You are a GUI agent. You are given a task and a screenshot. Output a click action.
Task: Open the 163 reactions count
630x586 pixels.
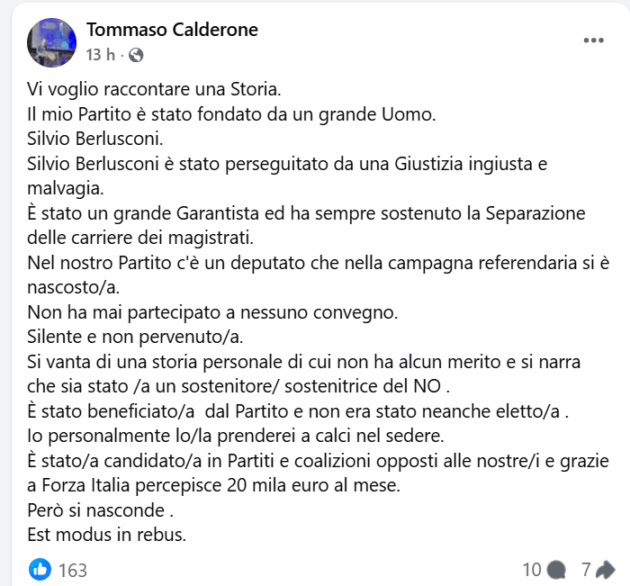(x=73, y=570)
